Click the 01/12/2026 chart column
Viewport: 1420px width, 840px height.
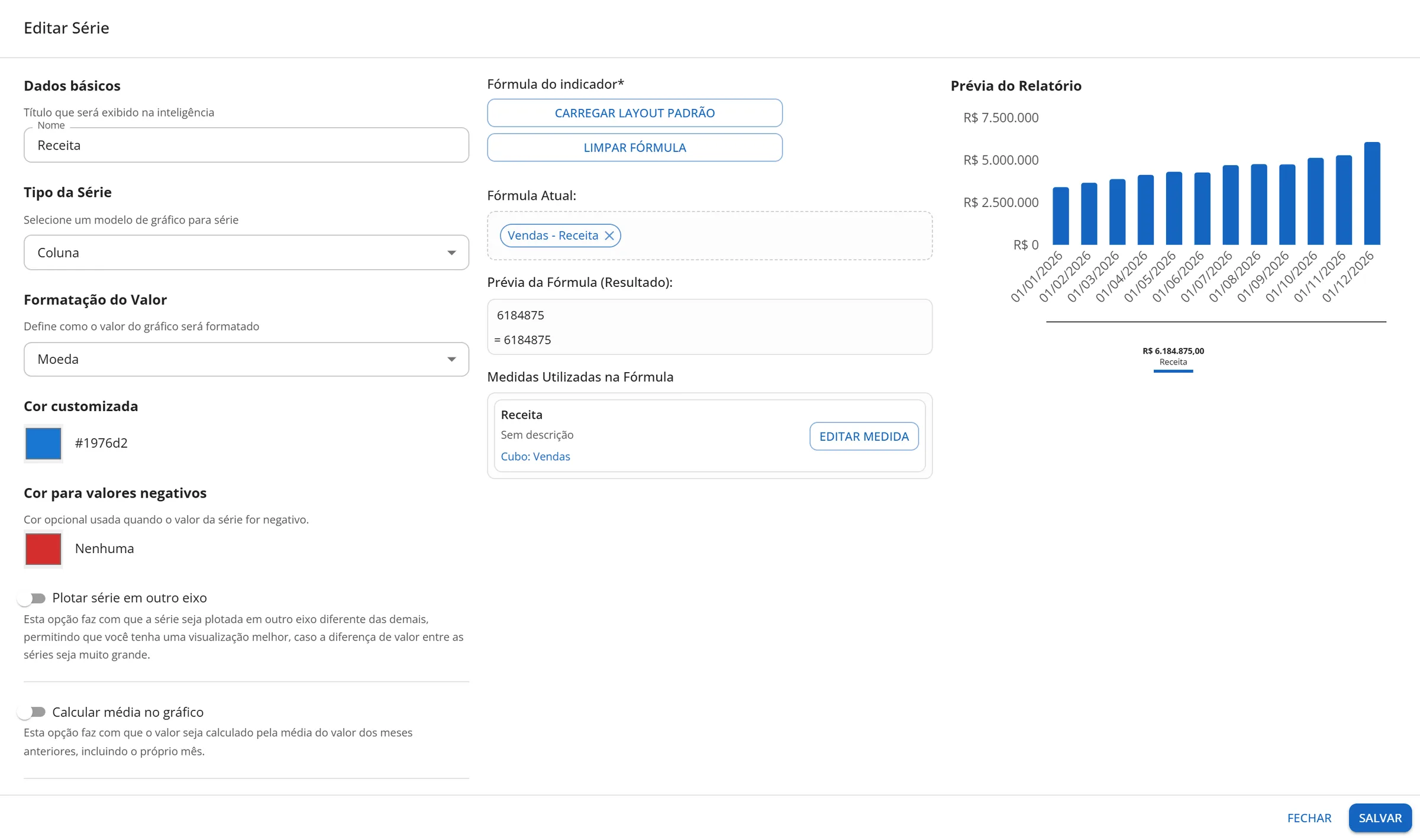[1372, 193]
